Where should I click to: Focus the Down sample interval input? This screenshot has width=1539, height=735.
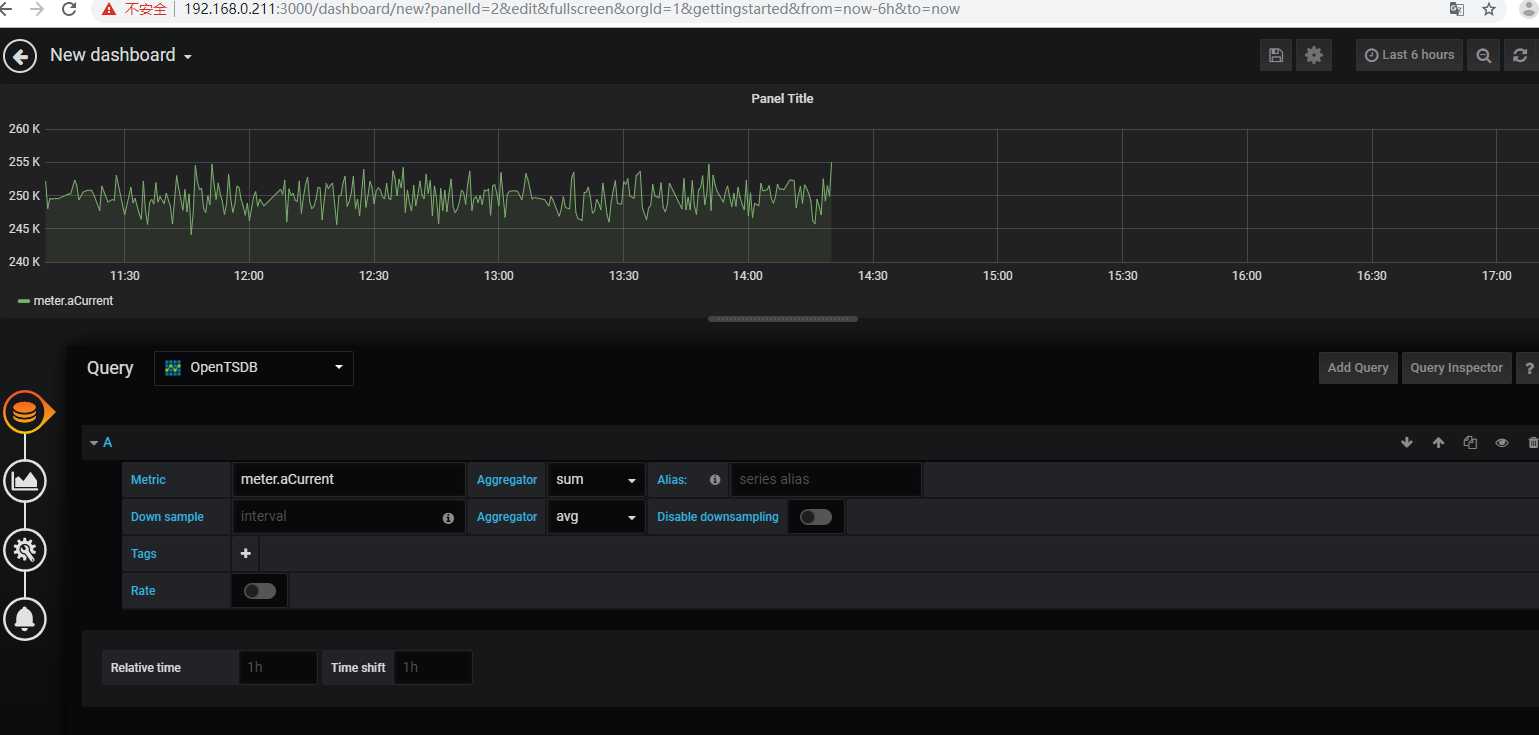(349, 517)
